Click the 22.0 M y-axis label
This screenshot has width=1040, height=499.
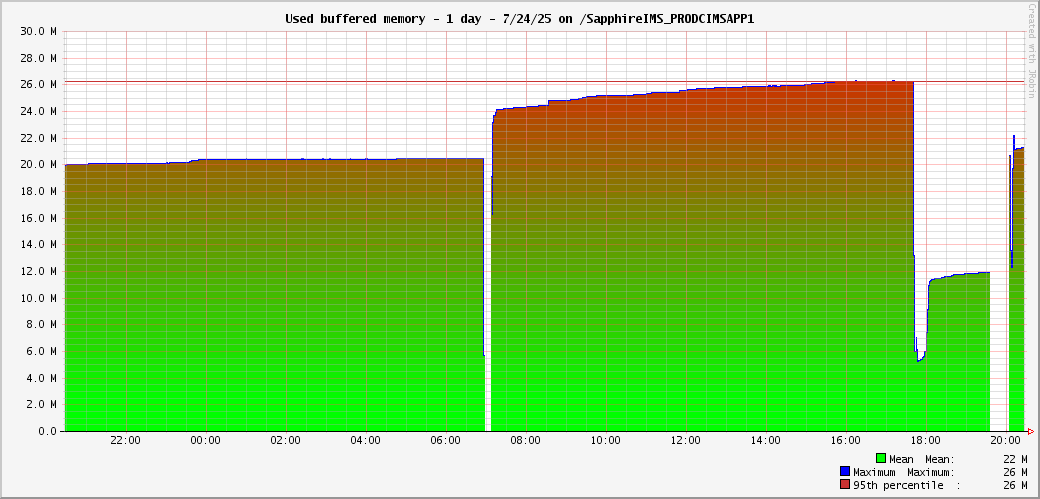pyautogui.click(x=39, y=138)
